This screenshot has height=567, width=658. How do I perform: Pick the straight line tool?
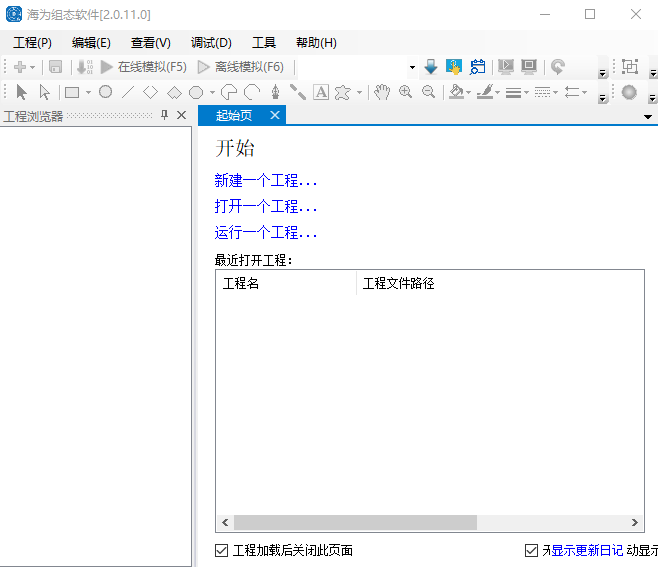point(128,92)
